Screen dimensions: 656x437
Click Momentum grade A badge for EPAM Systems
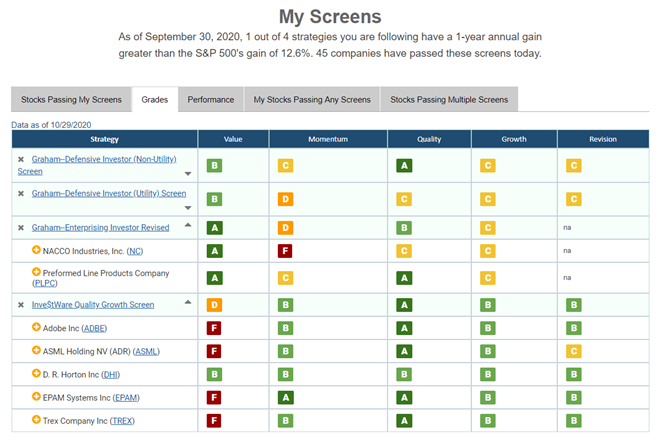(x=285, y=397)
